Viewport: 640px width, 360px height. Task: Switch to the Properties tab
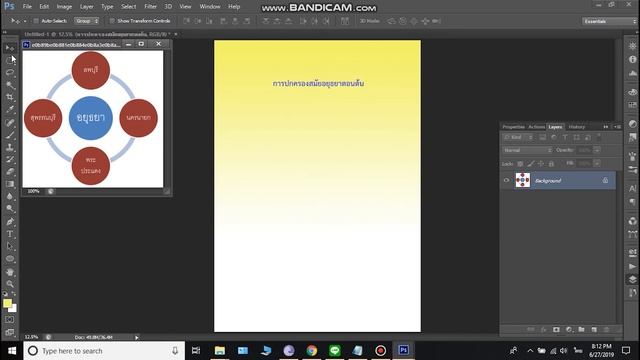[513, 127]
